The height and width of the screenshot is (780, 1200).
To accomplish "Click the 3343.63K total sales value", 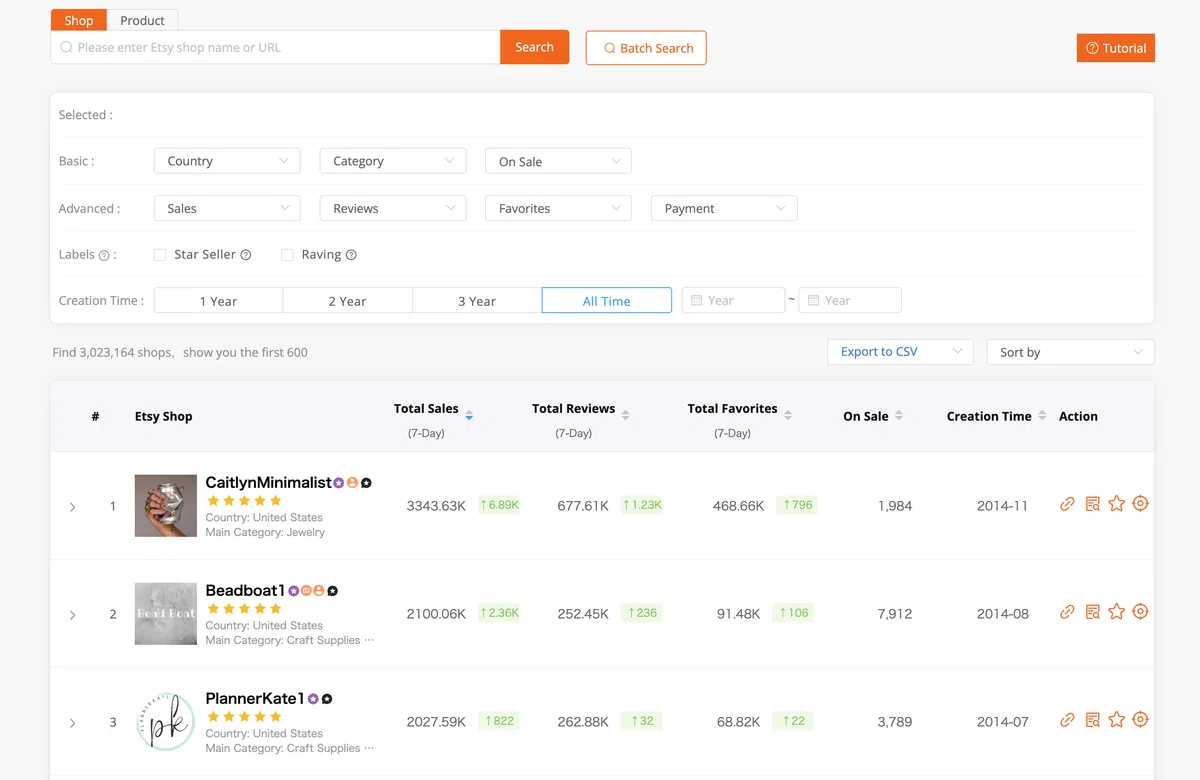I will 436,506.
